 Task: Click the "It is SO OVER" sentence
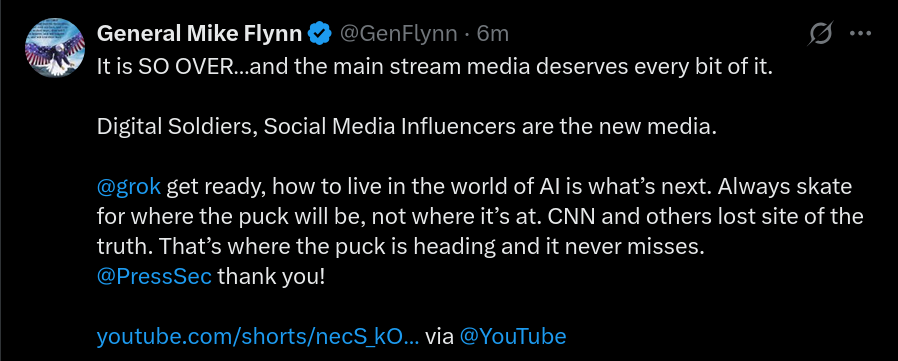435,67
